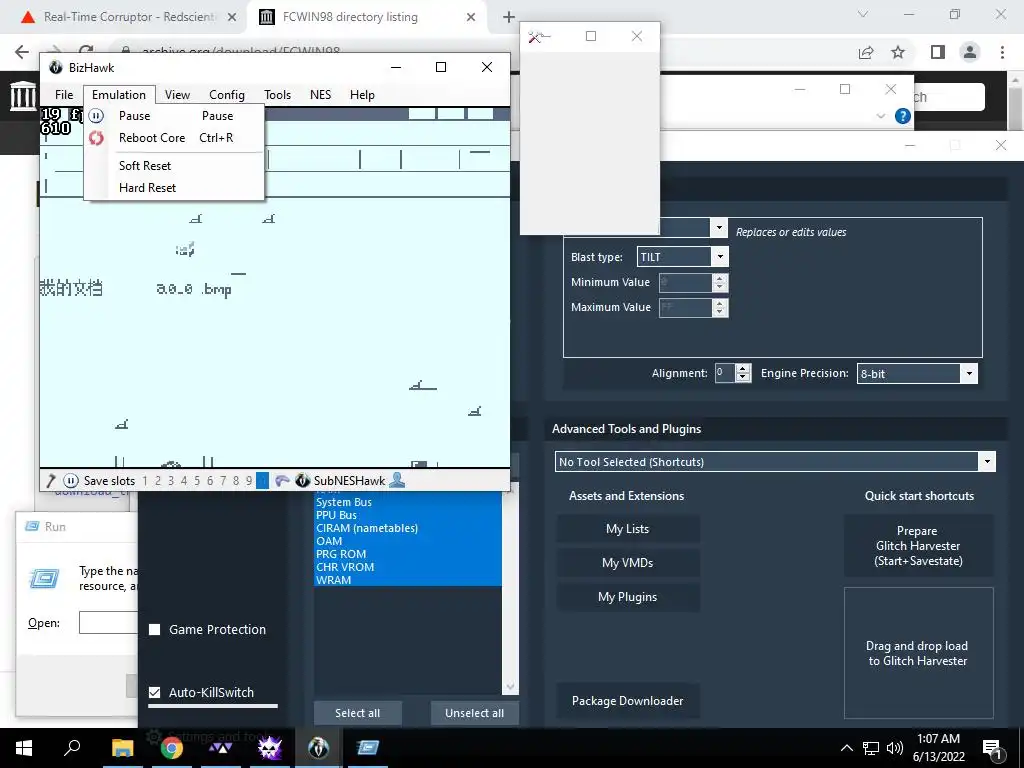Click Internet Archive logo icon
The height and width of the screenshot is (768, 1024).
23,96
